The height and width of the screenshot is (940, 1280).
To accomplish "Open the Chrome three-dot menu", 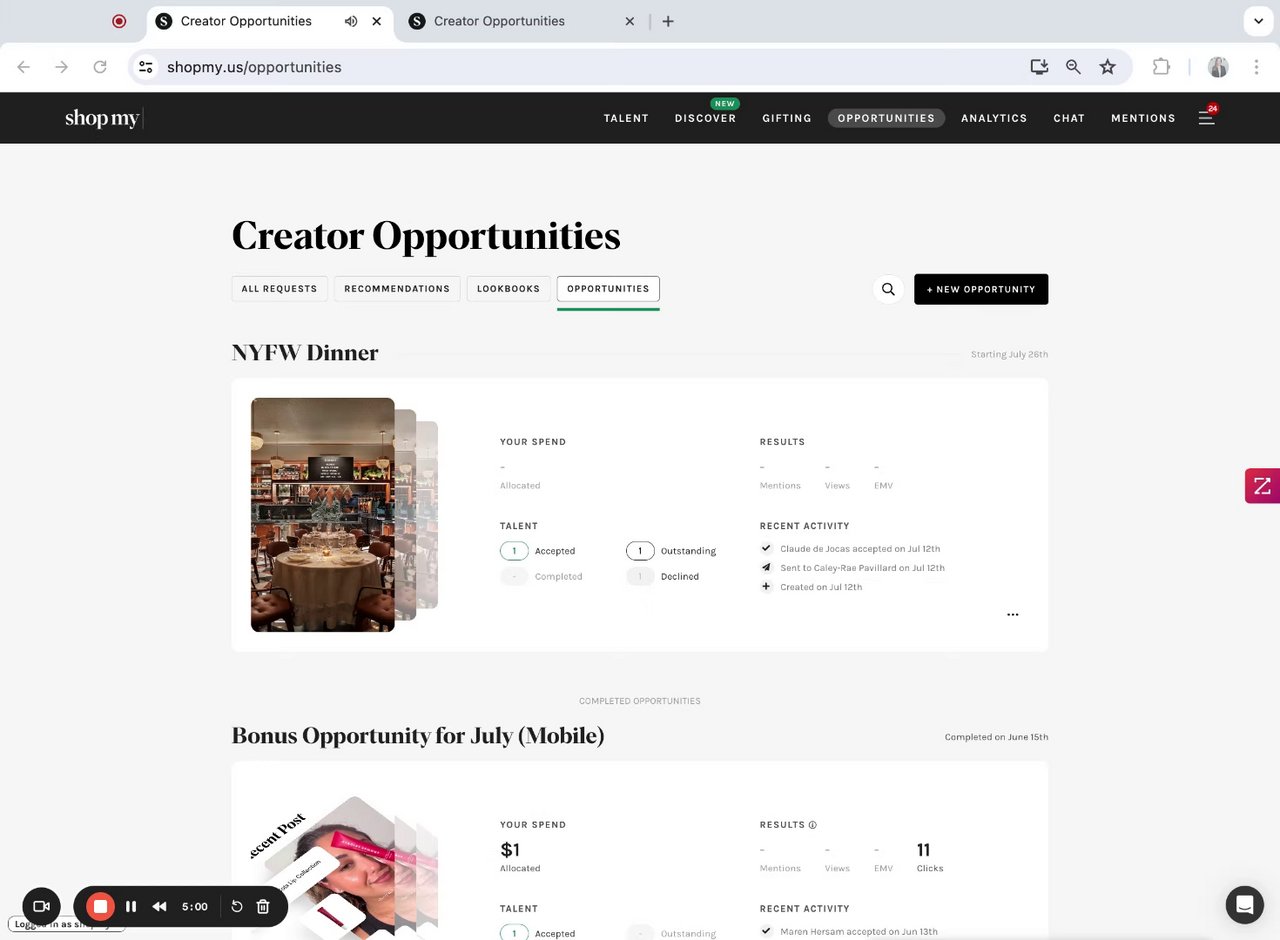I will tap(1256, 67).
